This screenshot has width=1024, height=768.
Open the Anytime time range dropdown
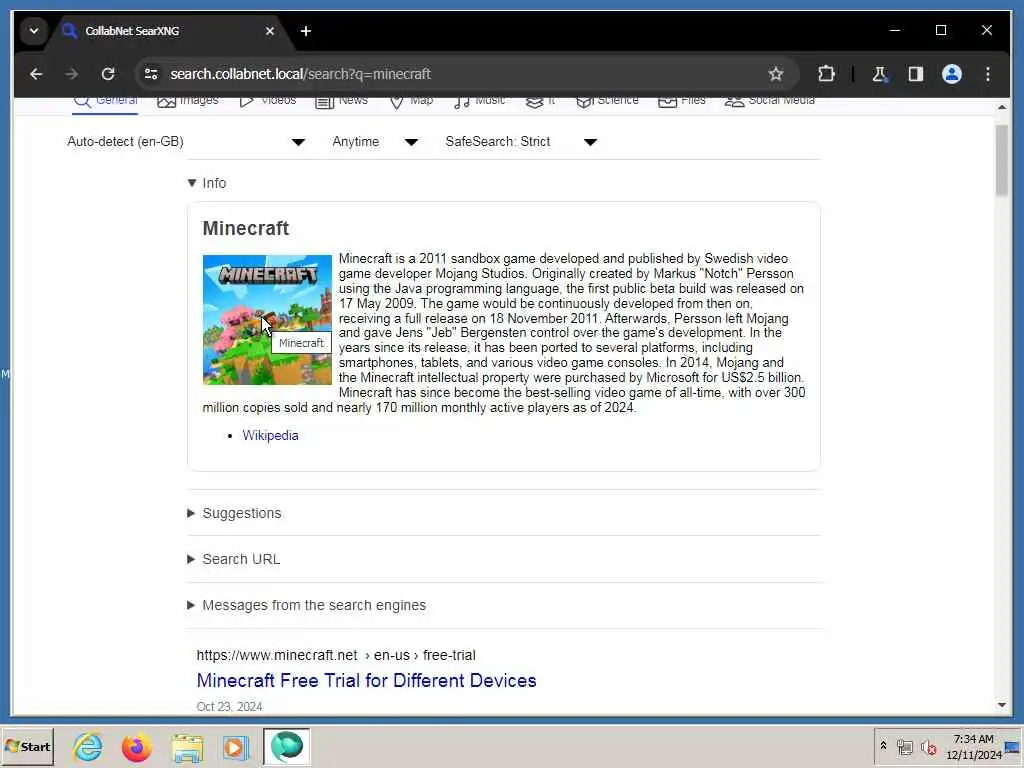click(x=375, y=142)
